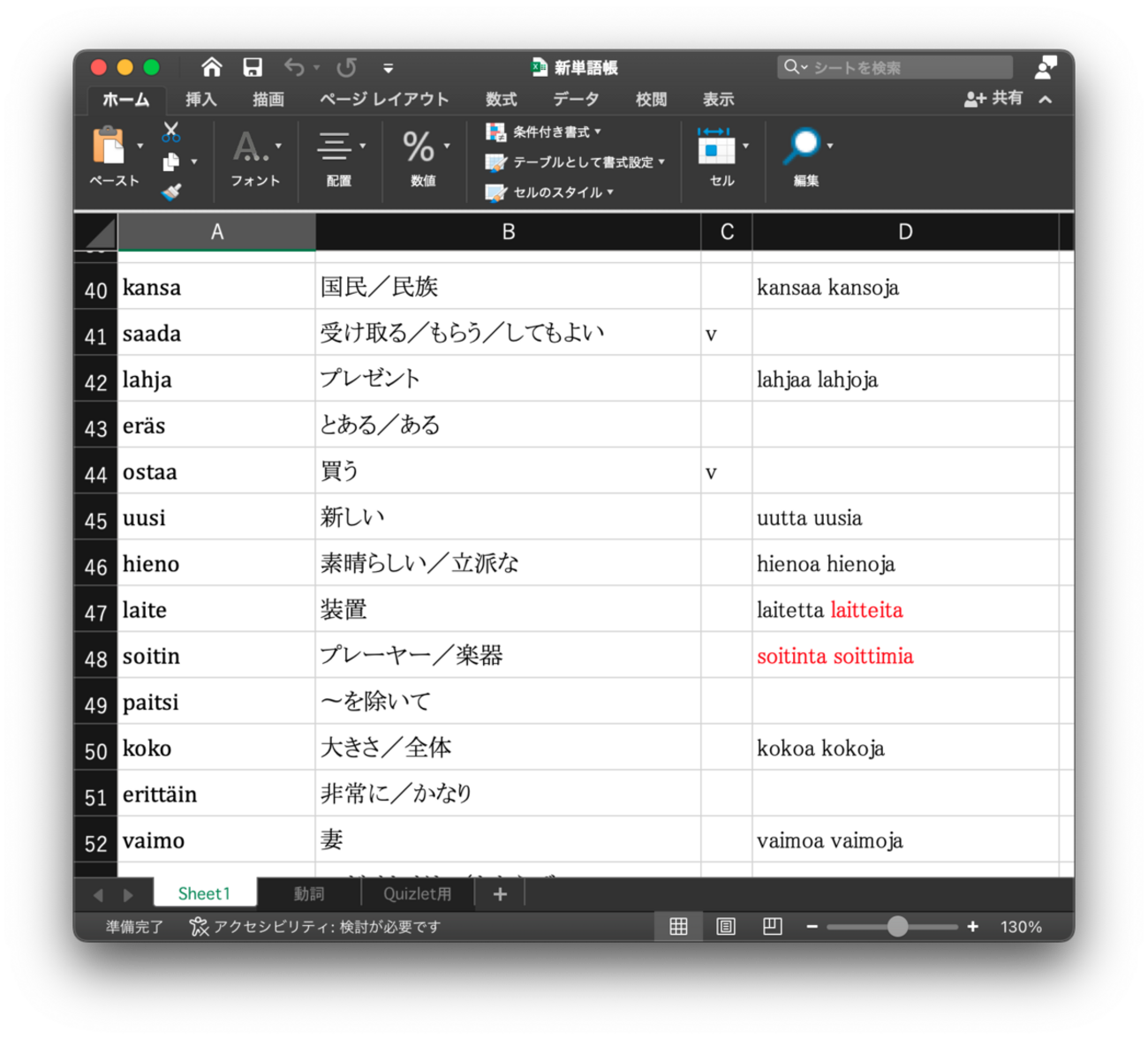The height and width of the screenshot is (1039, 1148).
Task: Open undo history dropdown arrow
Action: point(316,68)
